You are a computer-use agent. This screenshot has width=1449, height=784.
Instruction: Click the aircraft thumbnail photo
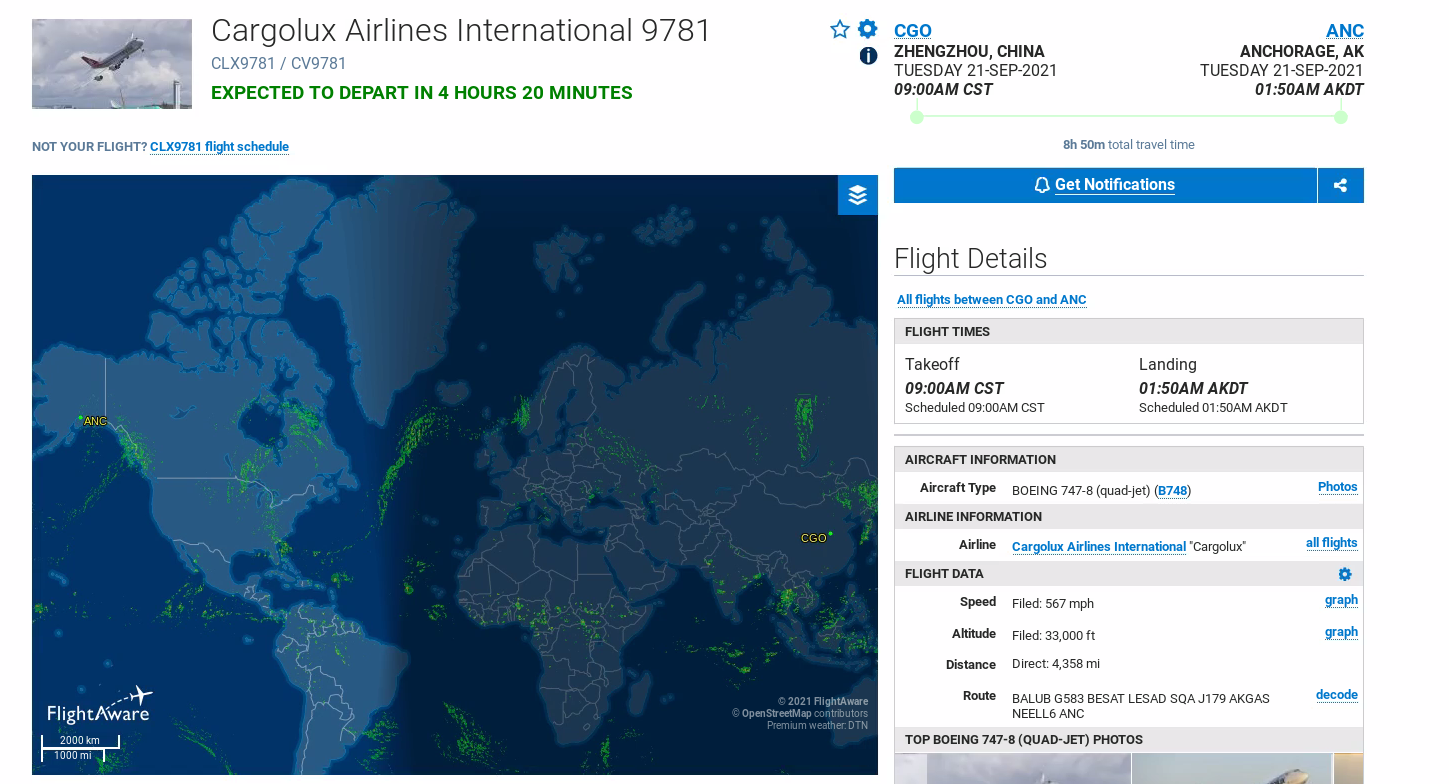(112, 64)
